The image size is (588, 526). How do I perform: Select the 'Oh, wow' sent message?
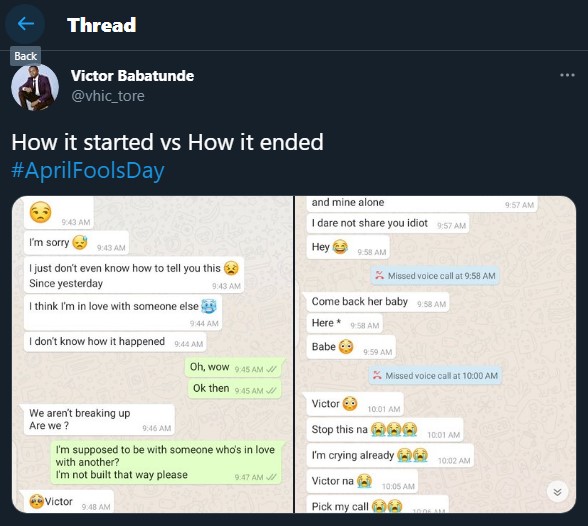233,367
